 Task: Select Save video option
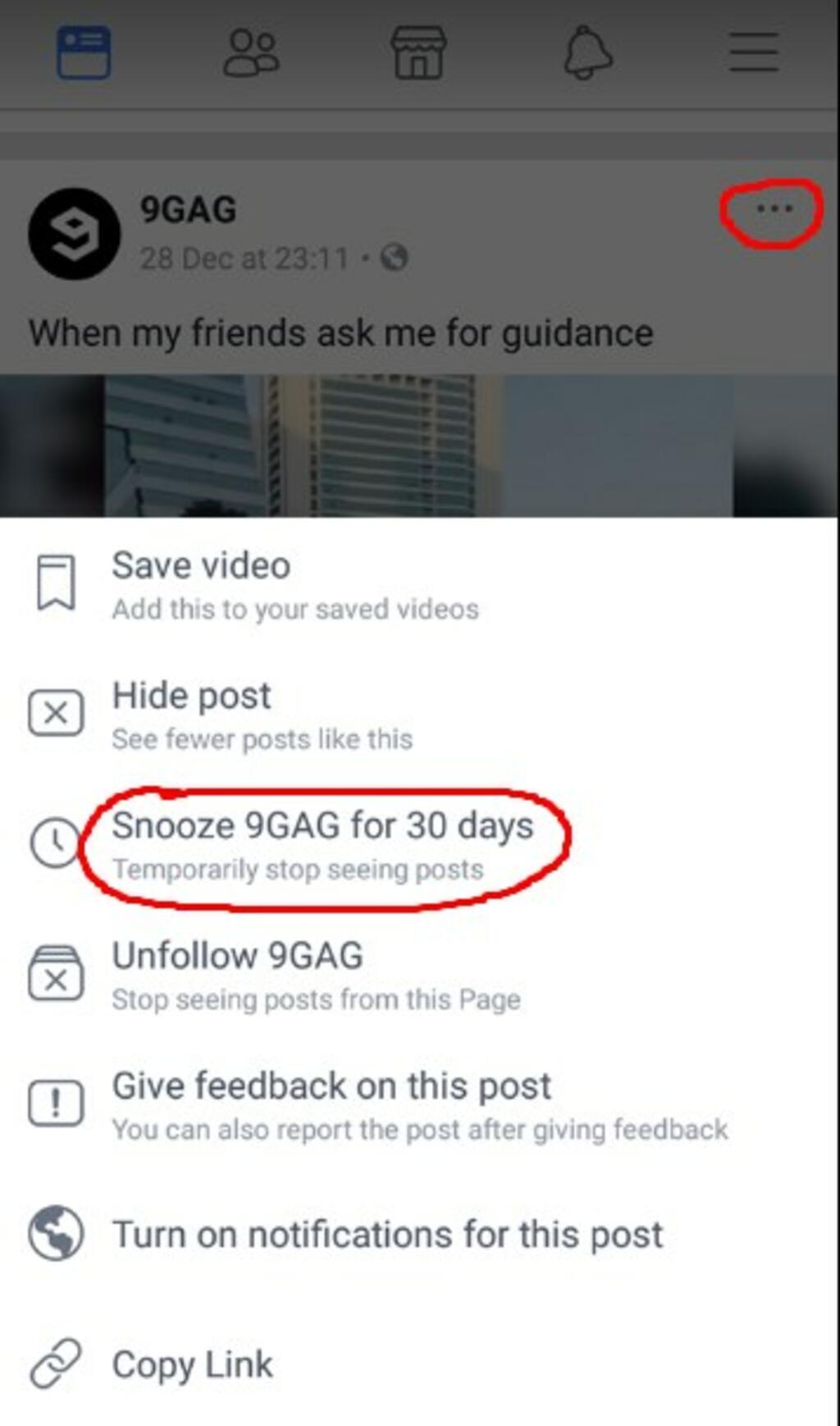coord(420,585)
